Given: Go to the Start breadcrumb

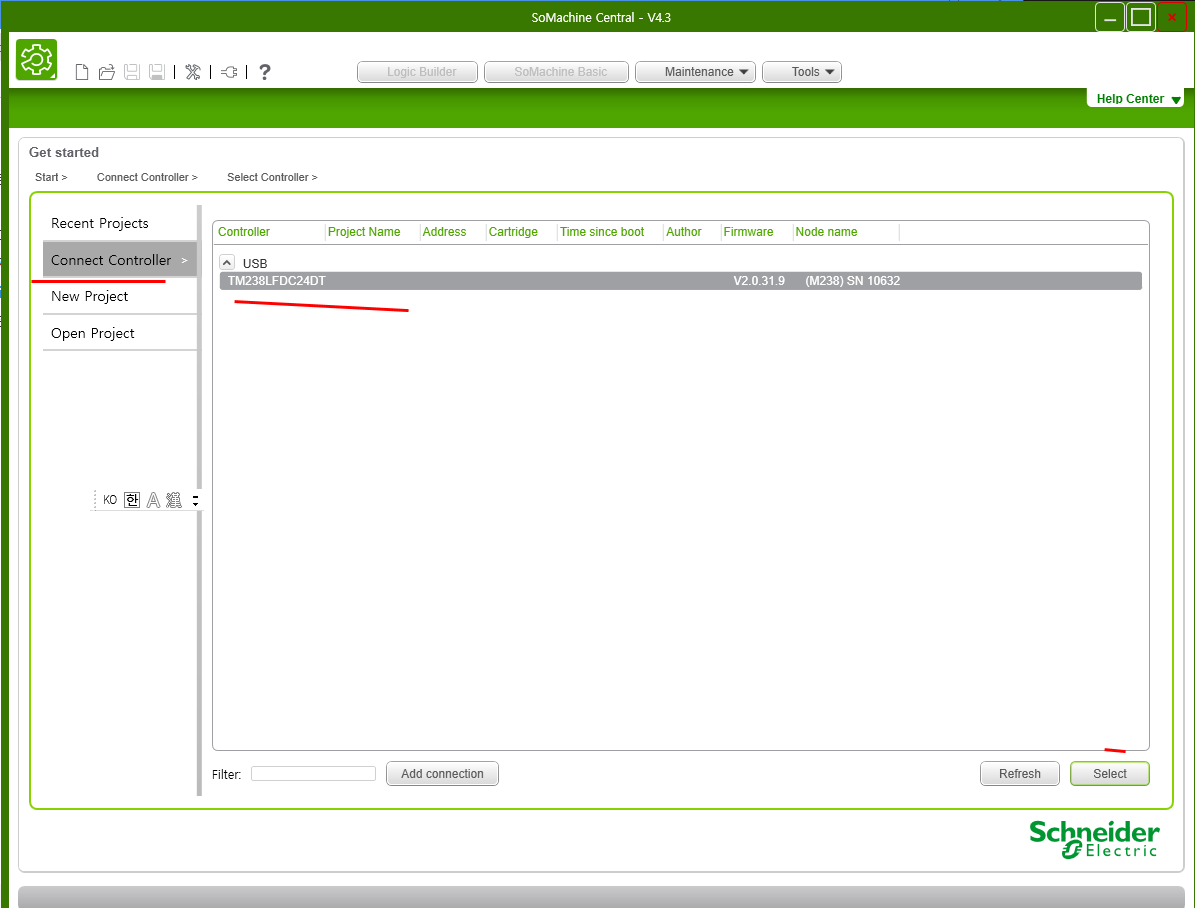Looking at the screenshot, I should tap(51, 177).
